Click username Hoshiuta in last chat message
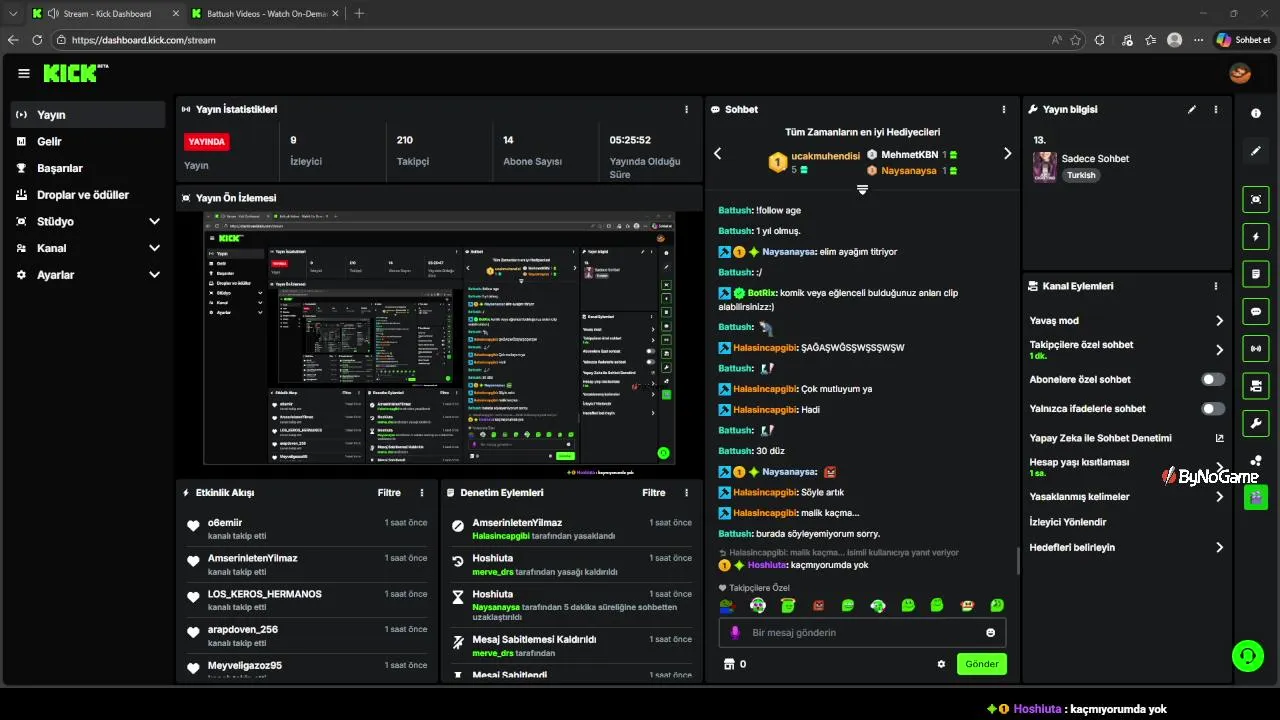 click(767, 565)
